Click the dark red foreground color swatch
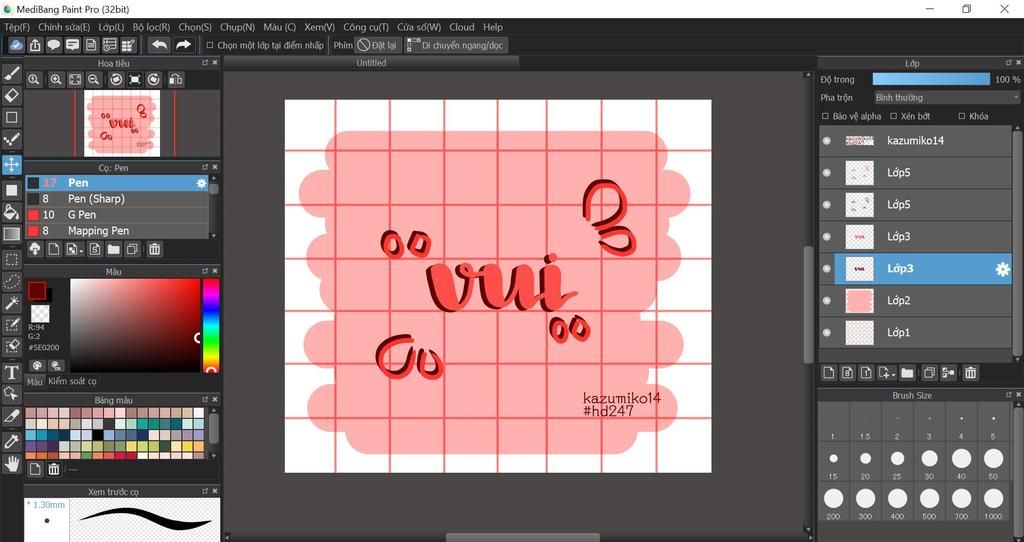 [37, 291]
